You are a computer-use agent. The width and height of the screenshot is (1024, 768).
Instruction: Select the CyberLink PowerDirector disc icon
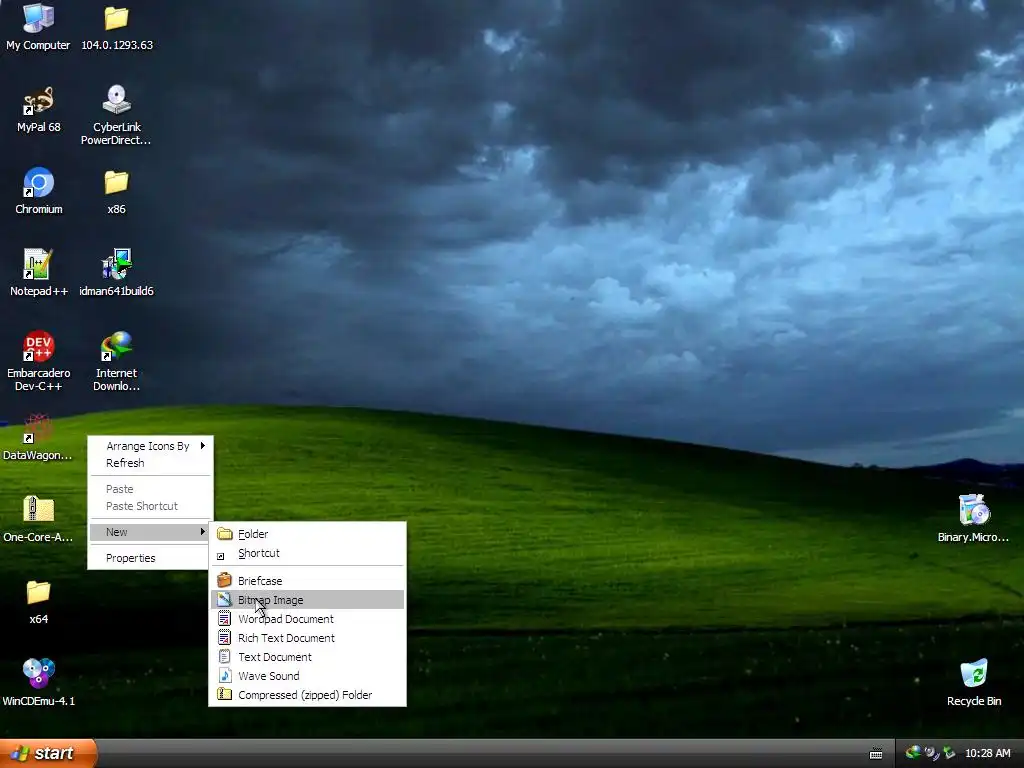[x=116, y=100]
